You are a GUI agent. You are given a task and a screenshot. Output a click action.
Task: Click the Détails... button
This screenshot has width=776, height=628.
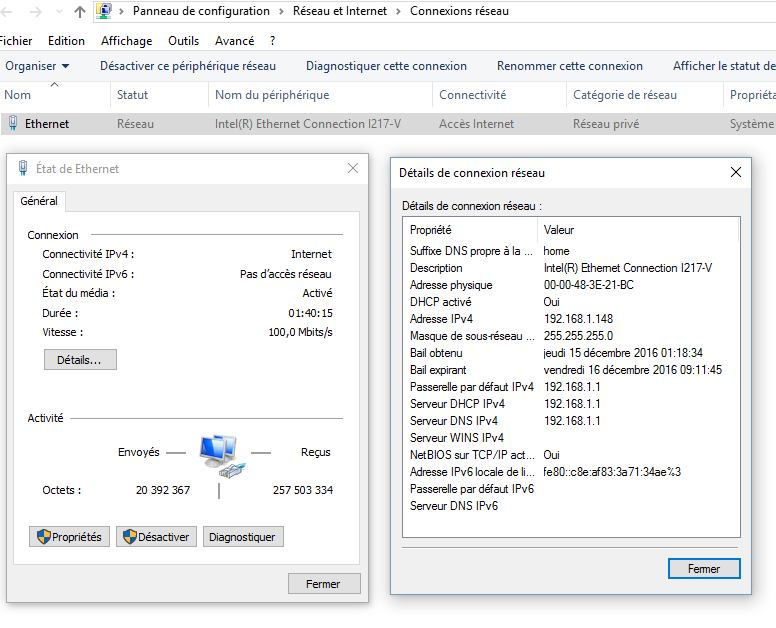tap(80, 359)
